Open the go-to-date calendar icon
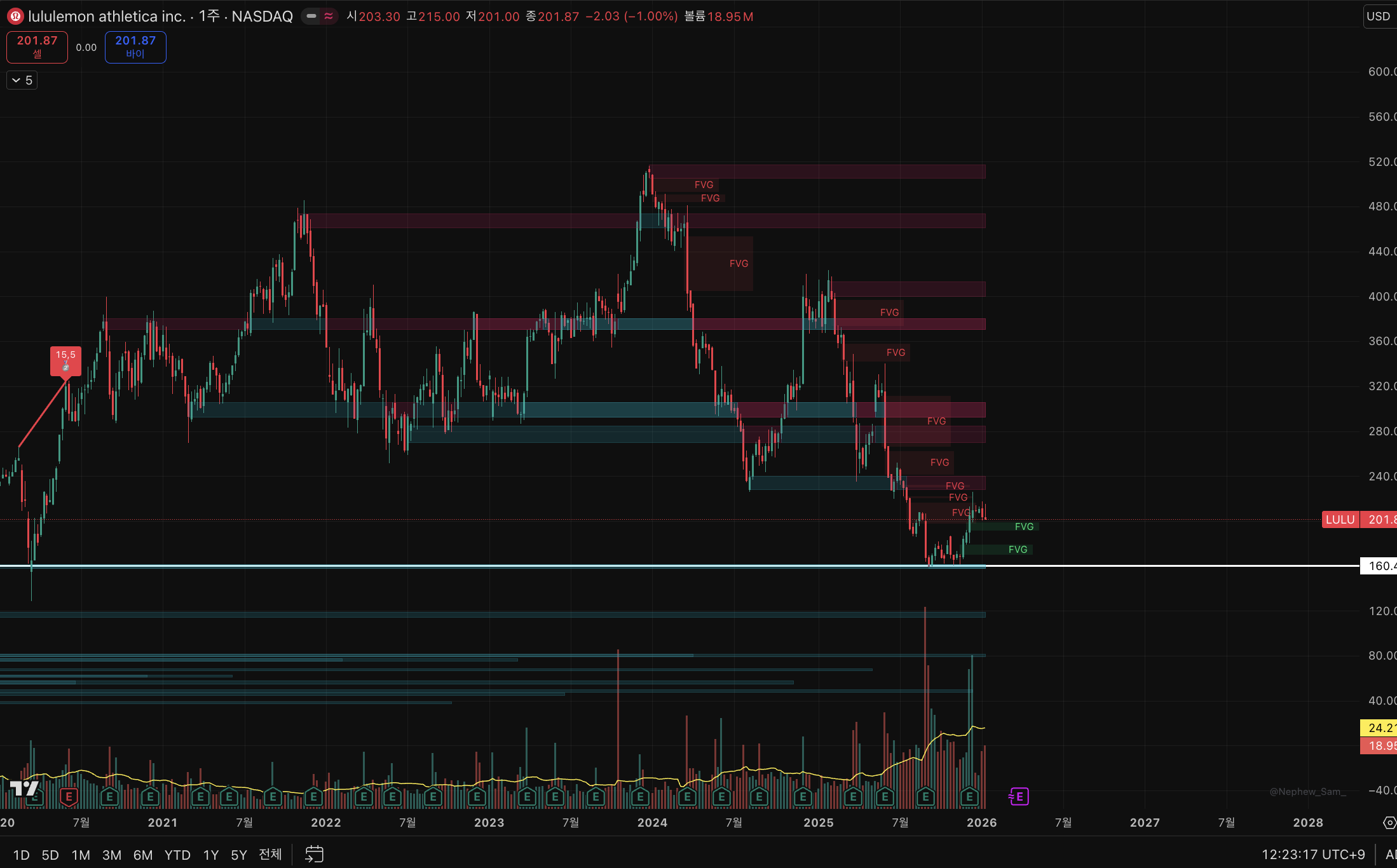The image size is (1397, 868). click(314, 854)
